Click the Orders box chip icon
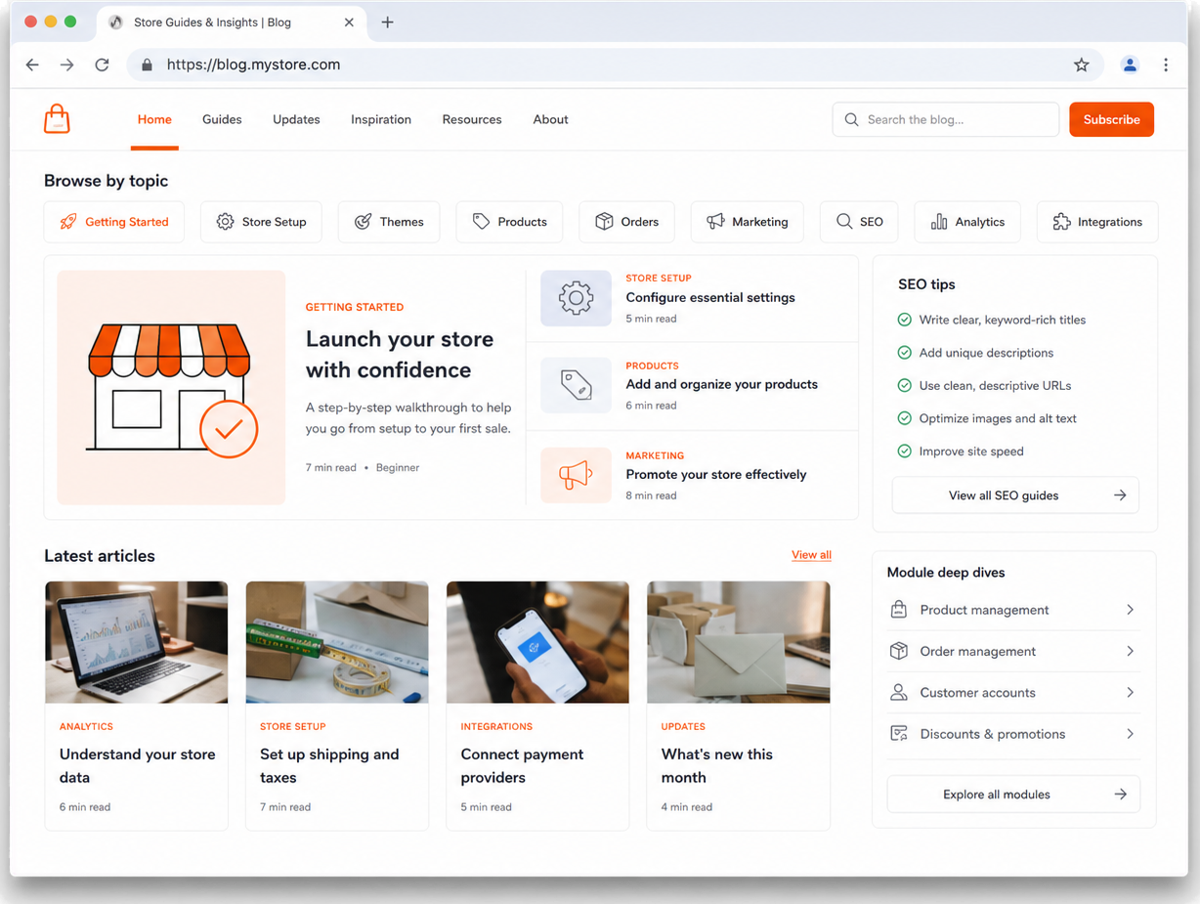The image size is (1200, 904). (604, 222)
